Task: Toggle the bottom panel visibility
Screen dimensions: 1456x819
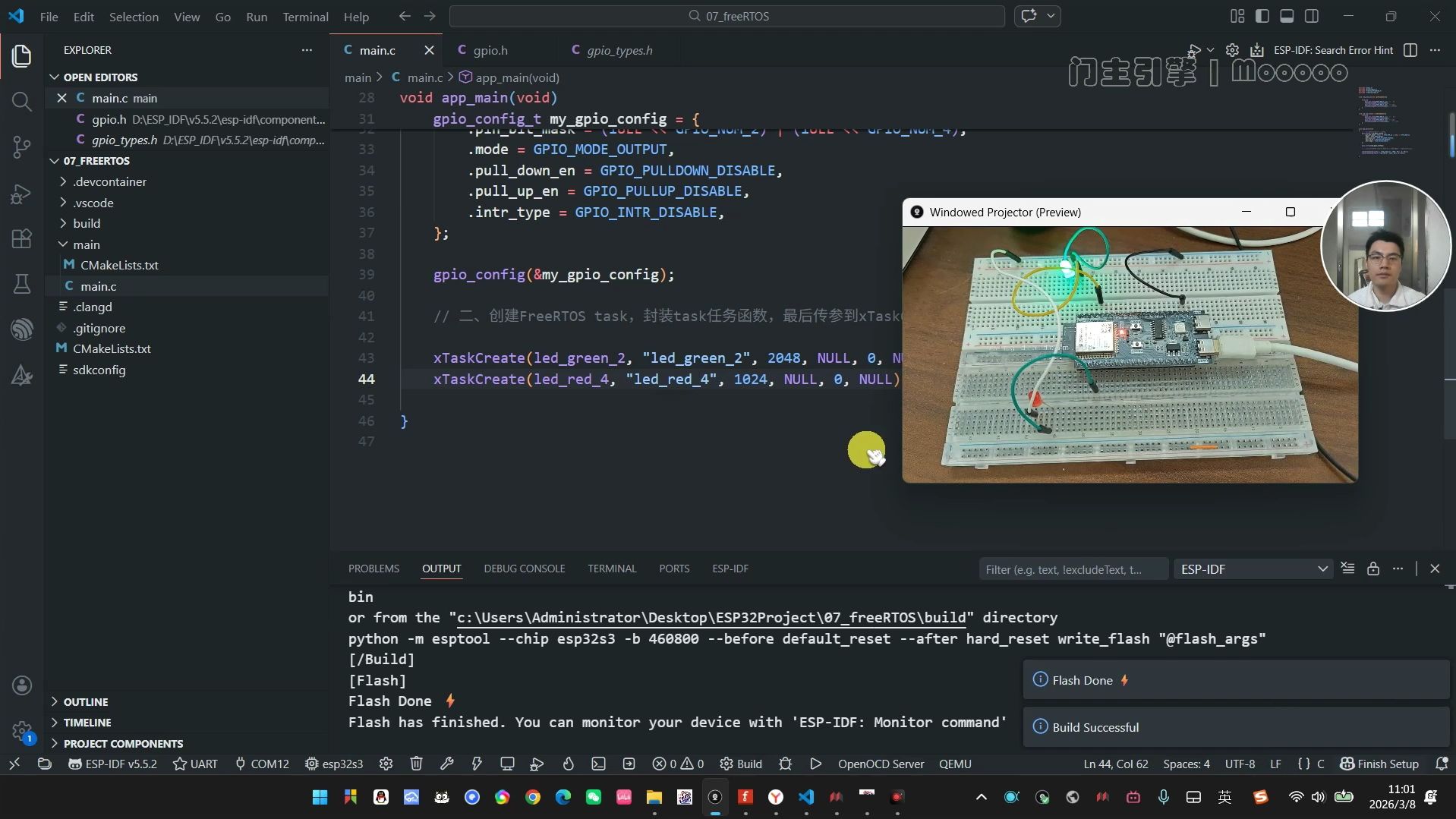Action: (1287, 16)
